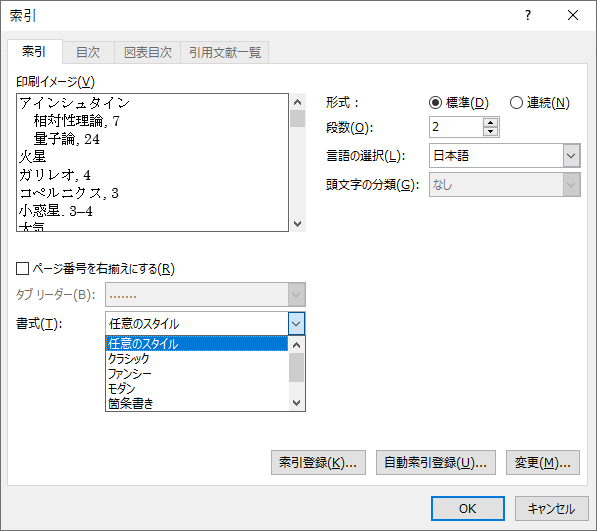597x531 pixels.
Task: Select 任意のスタイル in the list
Action: coord(197,343)
